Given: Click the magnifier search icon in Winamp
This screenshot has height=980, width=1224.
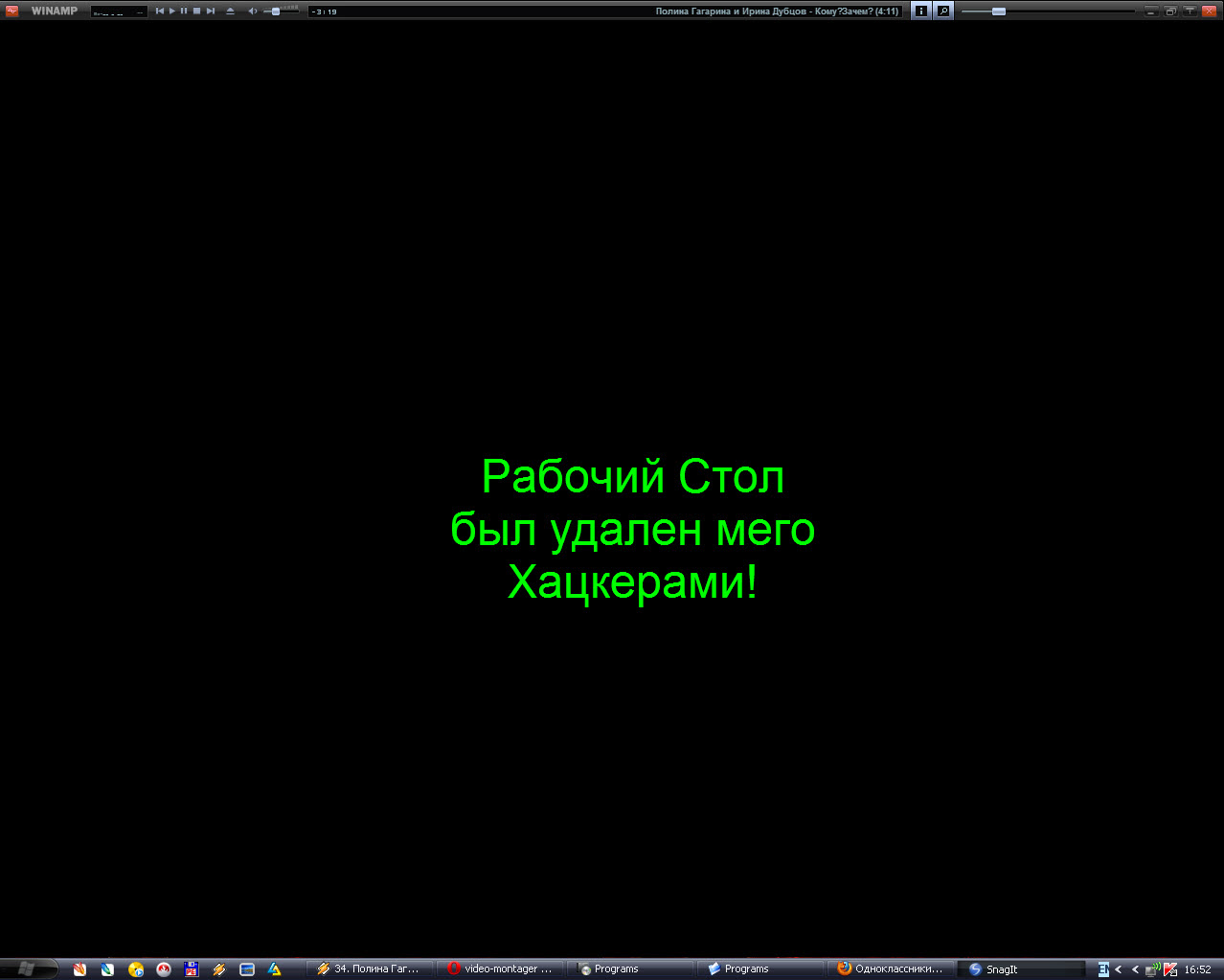Looking at the screenshot, I should point(943,11).
